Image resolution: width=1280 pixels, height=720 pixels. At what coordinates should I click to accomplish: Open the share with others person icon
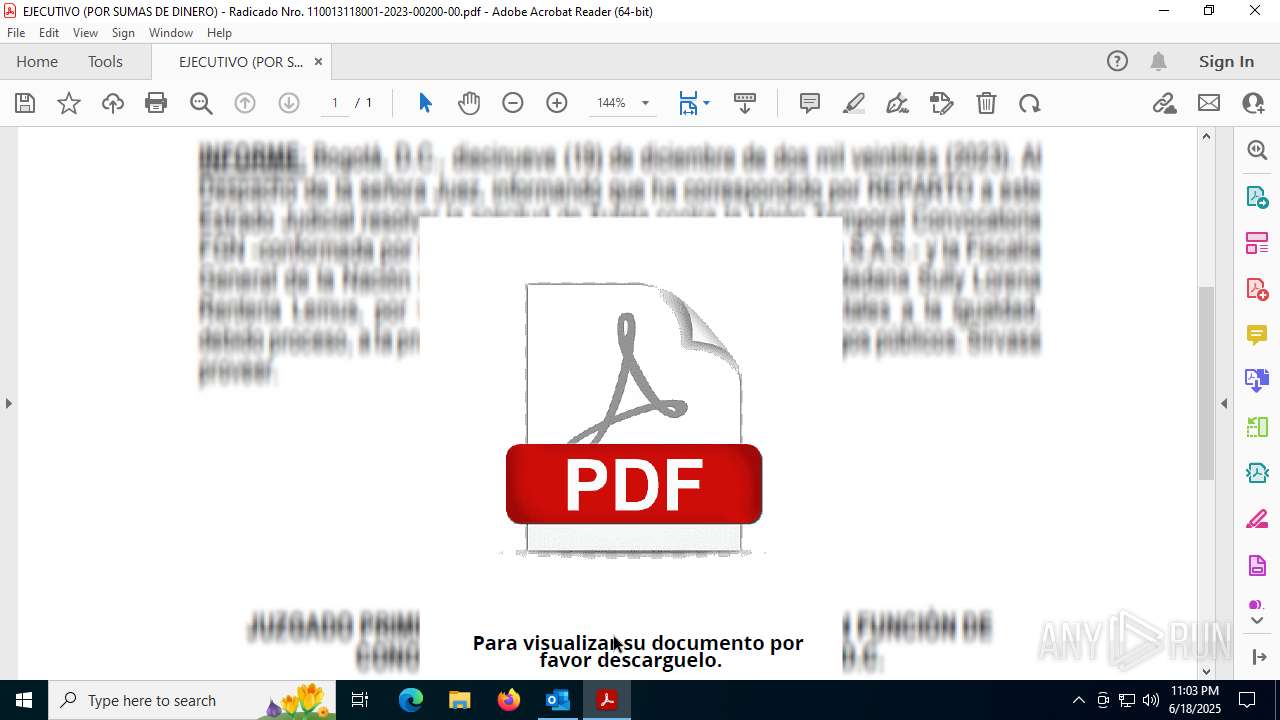pos(1253,103)
